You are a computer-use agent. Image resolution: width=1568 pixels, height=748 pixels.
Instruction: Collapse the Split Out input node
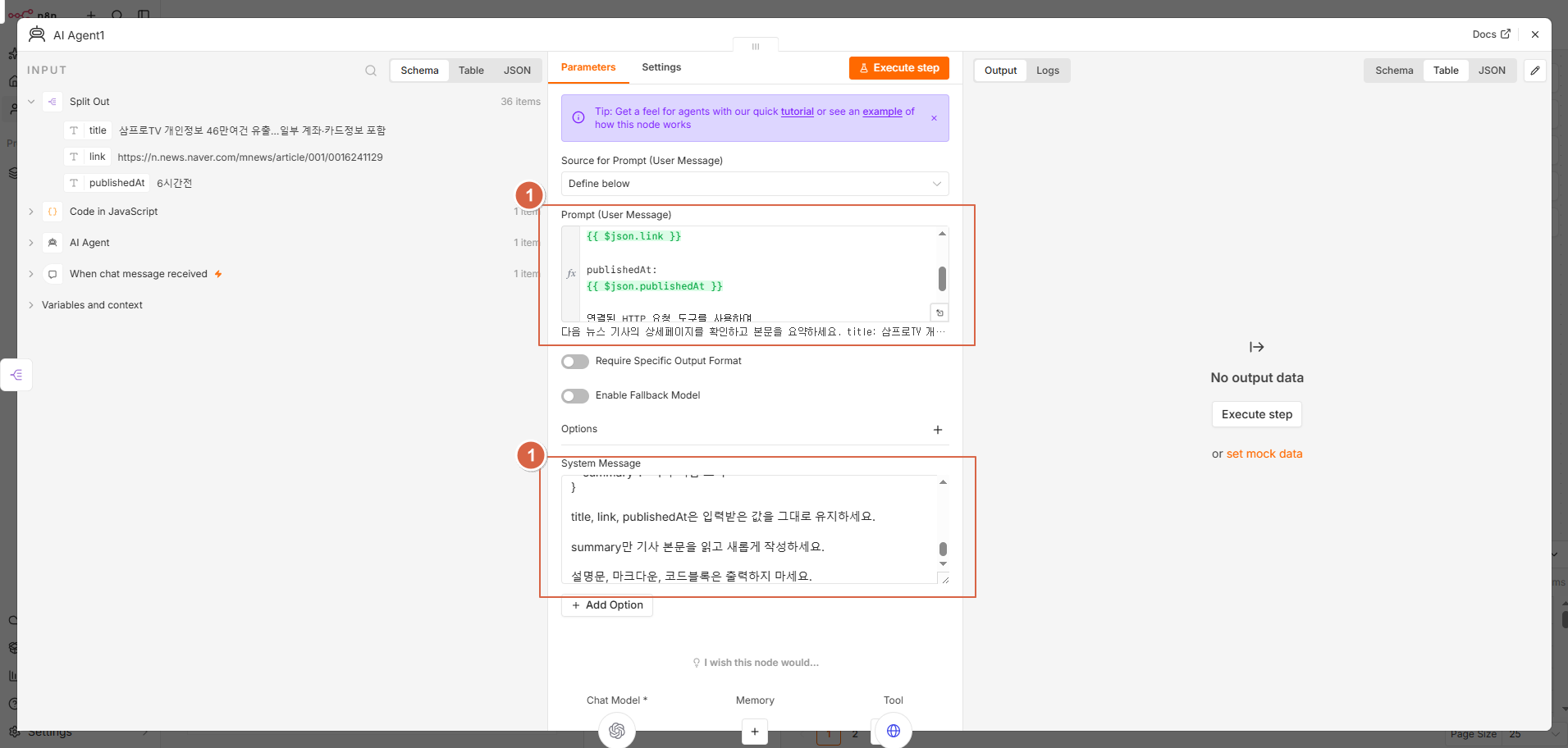coord(31,102)
